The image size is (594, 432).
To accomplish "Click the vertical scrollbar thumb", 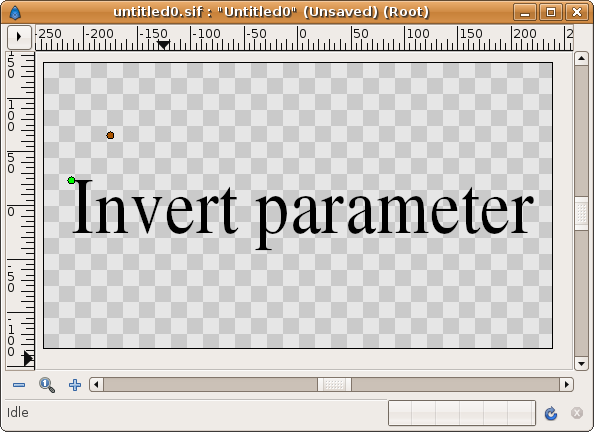I will (x=581, y=213).
